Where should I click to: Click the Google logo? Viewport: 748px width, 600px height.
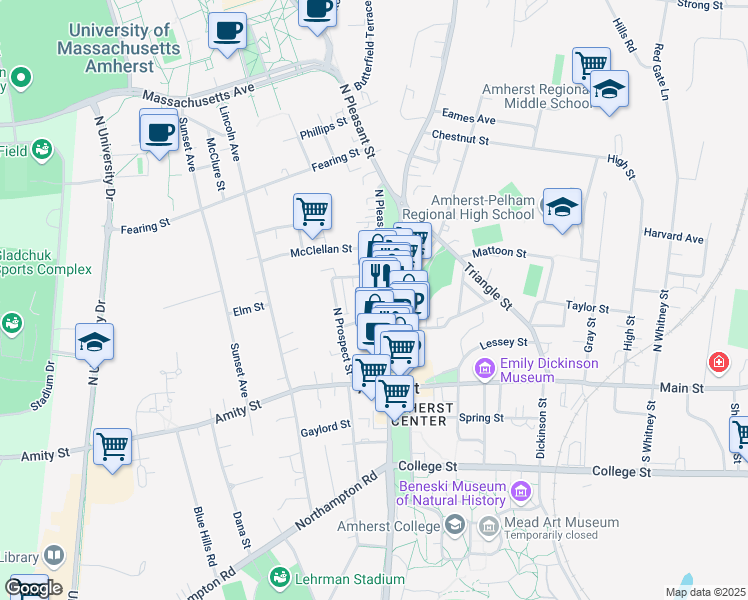33,589
